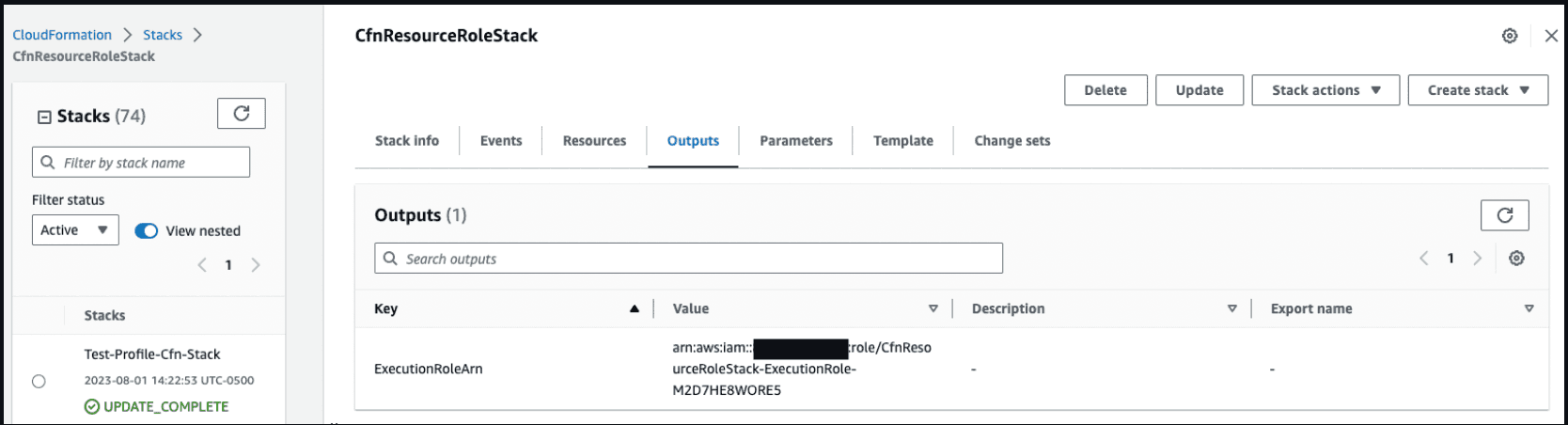Switch to the Resources tab

click(594, 141)
